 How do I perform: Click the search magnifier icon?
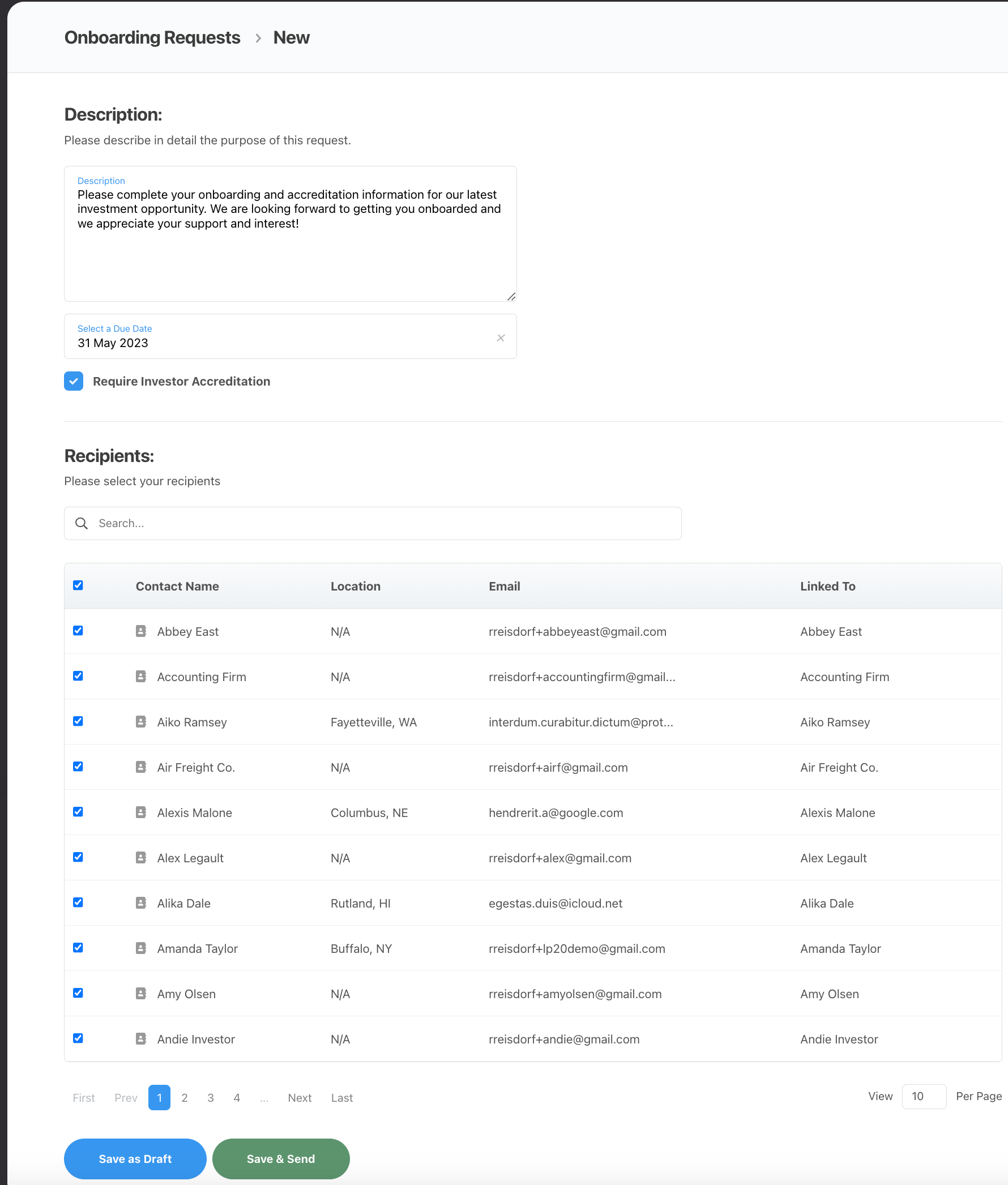[x=82, y=523]
